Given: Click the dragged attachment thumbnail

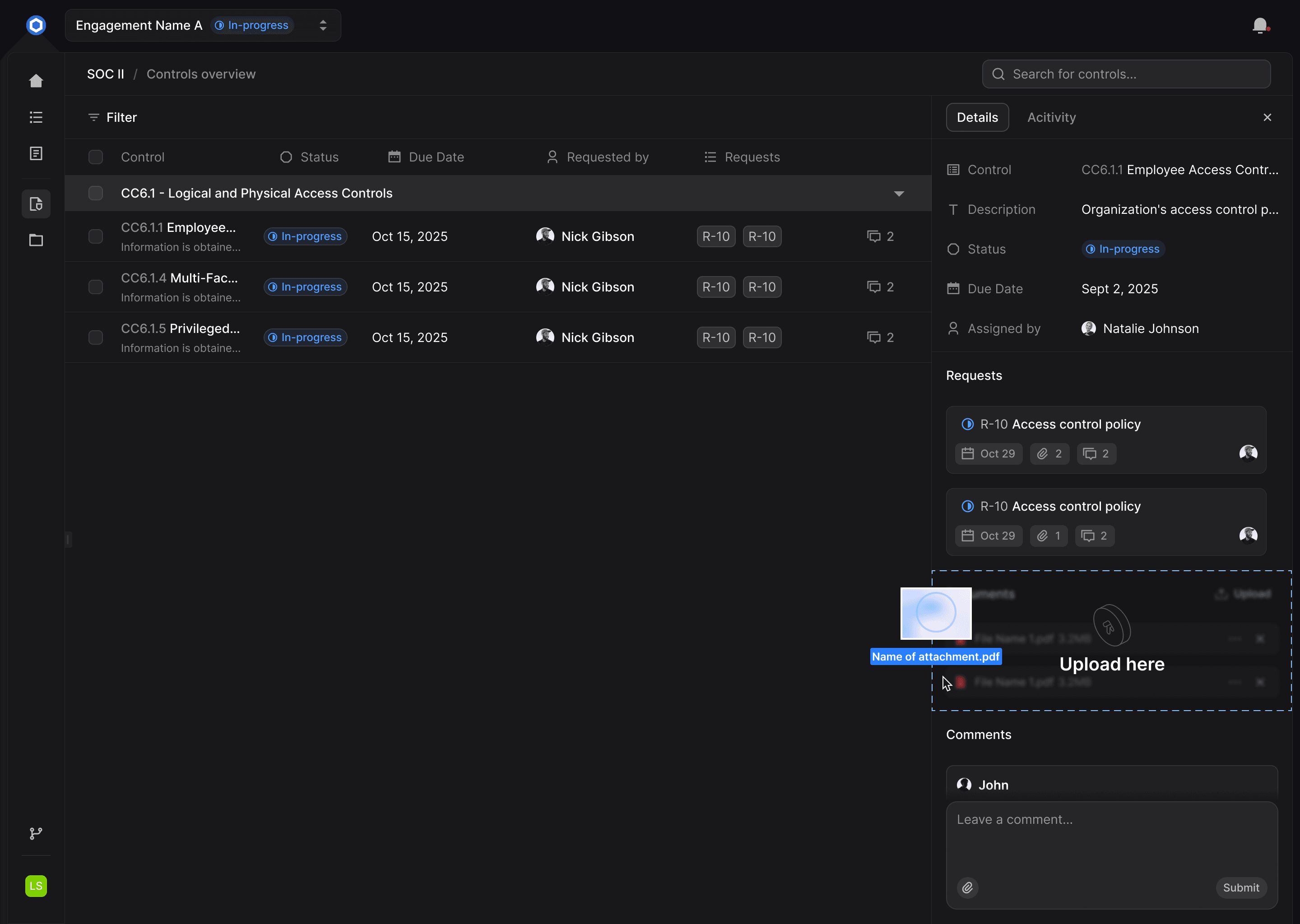Looking at the screenshot, I should (x=936, y=613).
